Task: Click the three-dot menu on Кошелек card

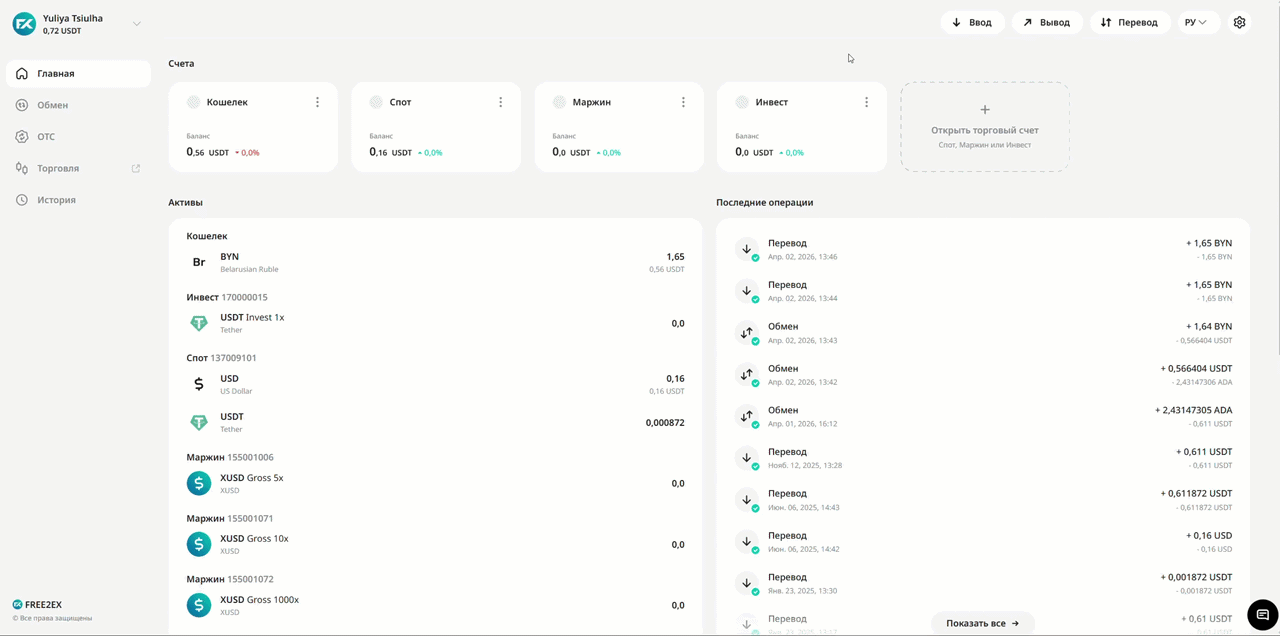Action: click(317, 102)
